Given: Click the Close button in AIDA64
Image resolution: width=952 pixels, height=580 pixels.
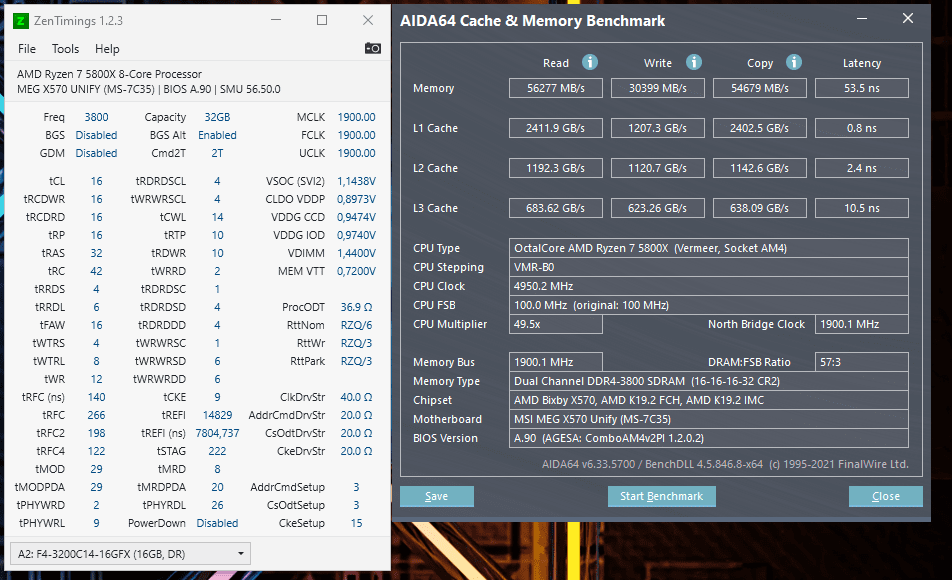Looking at the screenshot, I should tap(886, 496).
